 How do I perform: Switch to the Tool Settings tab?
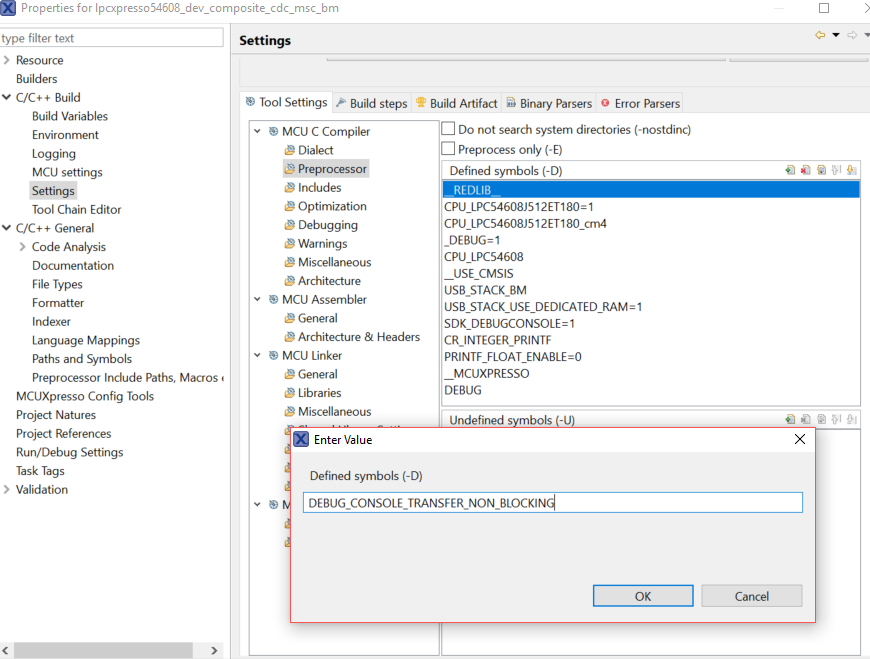pos(287,102)
